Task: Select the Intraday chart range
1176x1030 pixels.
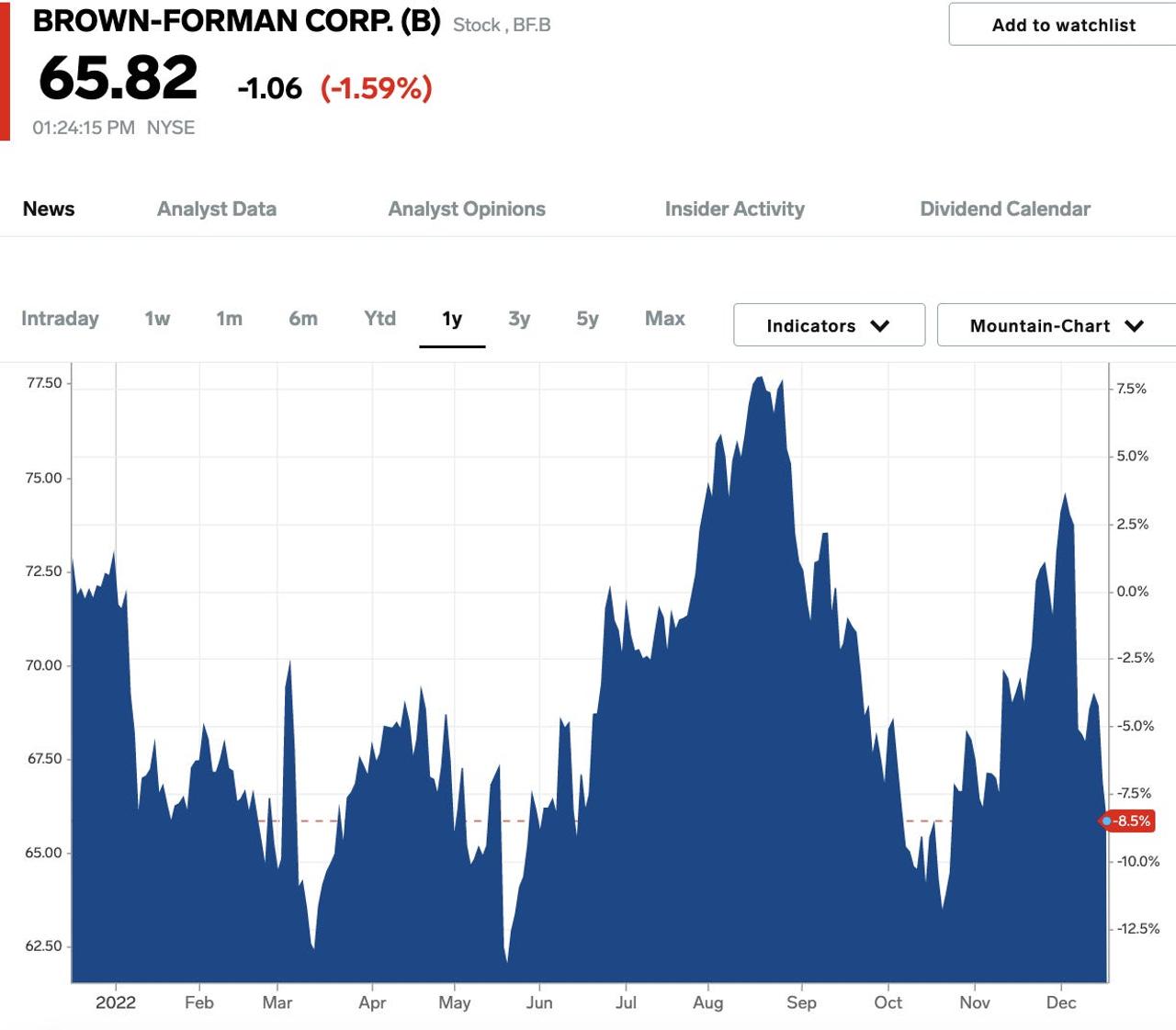Action: [60, 319]
